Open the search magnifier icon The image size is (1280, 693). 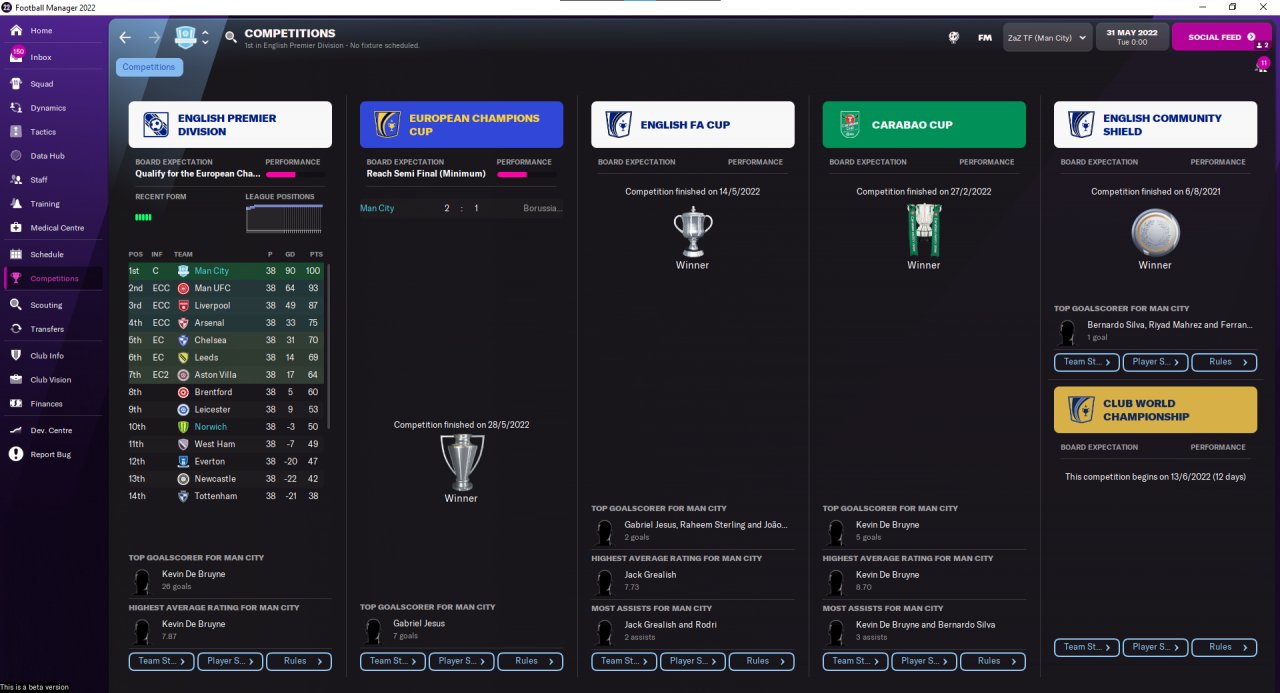(x=231, y=37)
